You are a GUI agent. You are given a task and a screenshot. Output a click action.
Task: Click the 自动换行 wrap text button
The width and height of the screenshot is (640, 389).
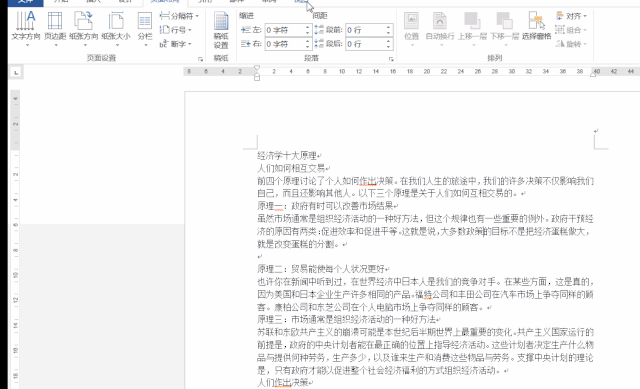click(x=440, y=29)
